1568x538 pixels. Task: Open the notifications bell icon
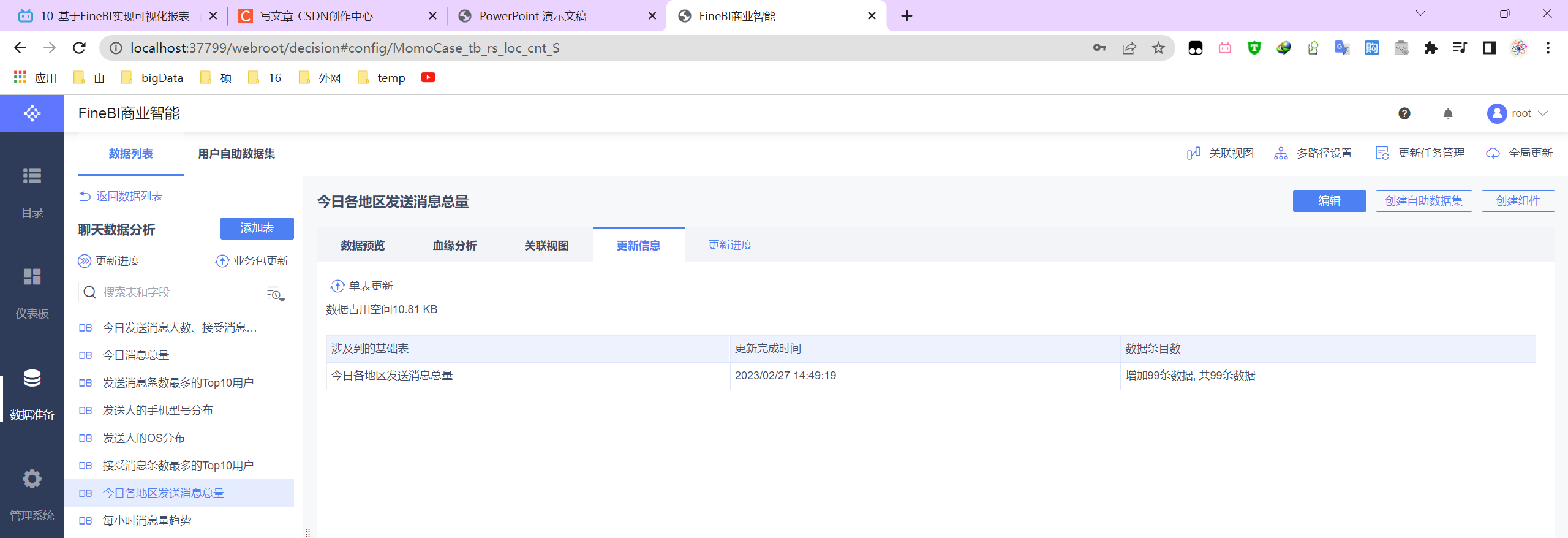(x=1448, y=113)
